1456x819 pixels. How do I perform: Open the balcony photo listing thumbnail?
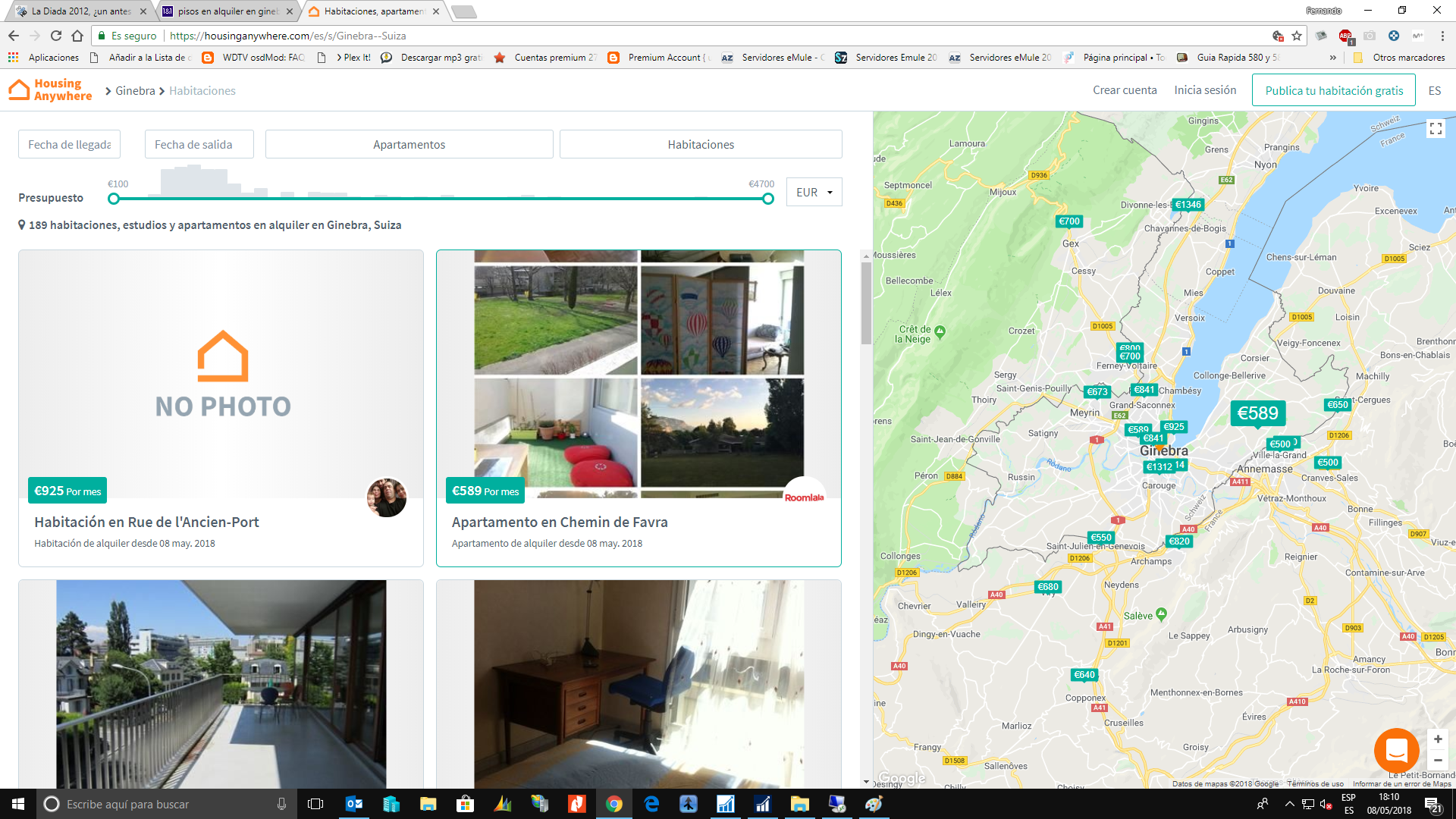tap(221, 684)
